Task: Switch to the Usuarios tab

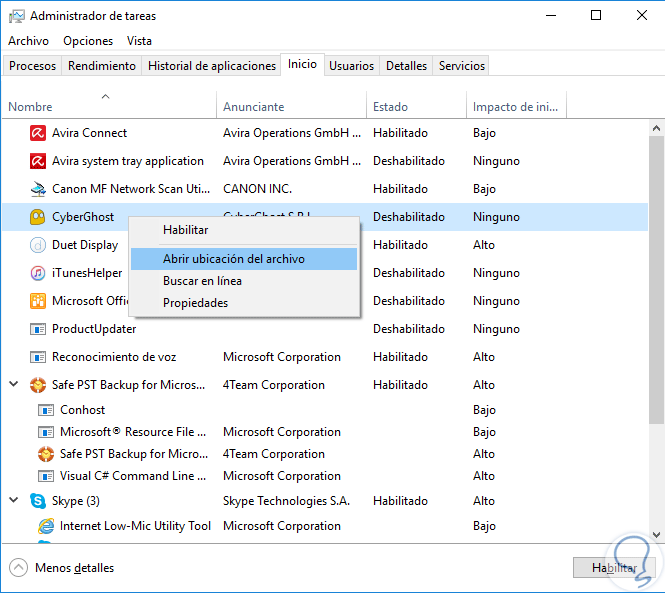Action: (x=352, y=66)
